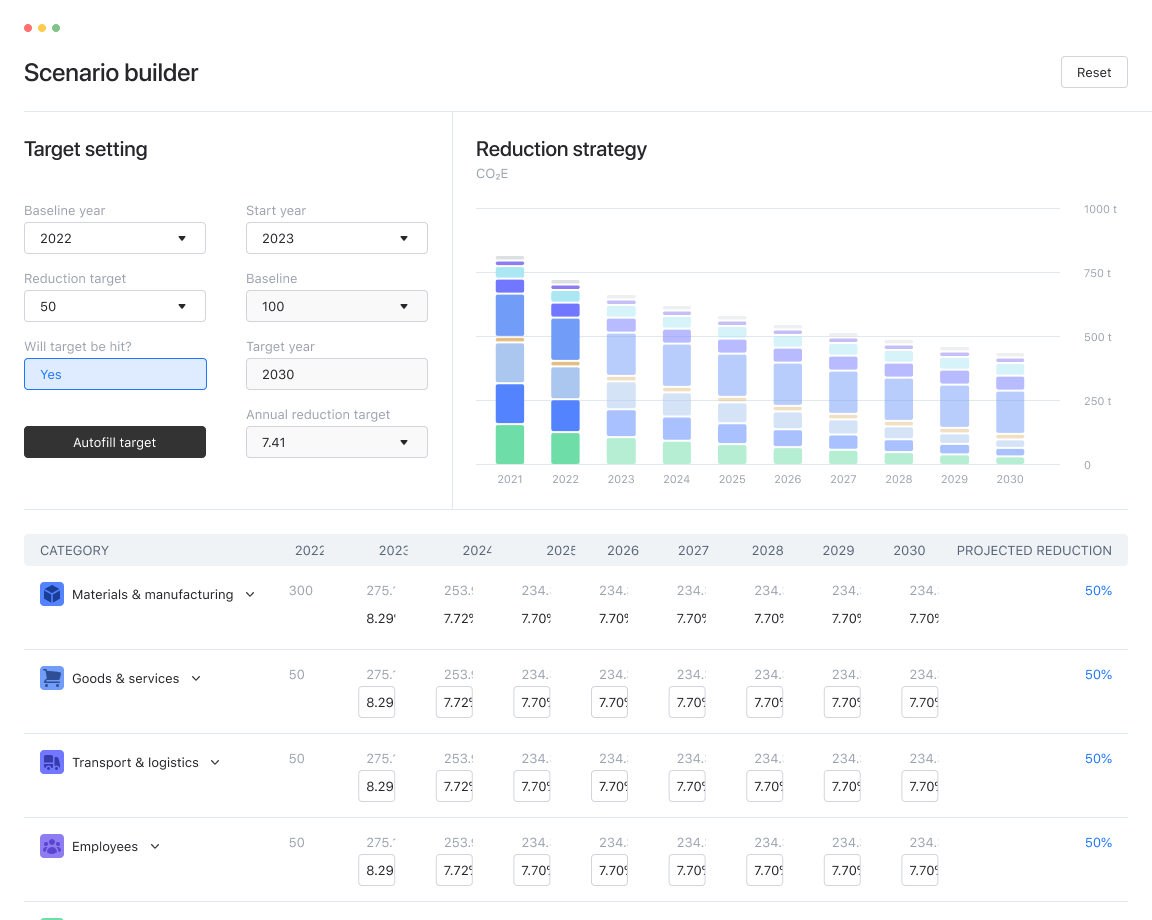Open the Annual reduction target dropdown
The height and width of the screenshot is (920, 1152).
(x=336, y=442)
